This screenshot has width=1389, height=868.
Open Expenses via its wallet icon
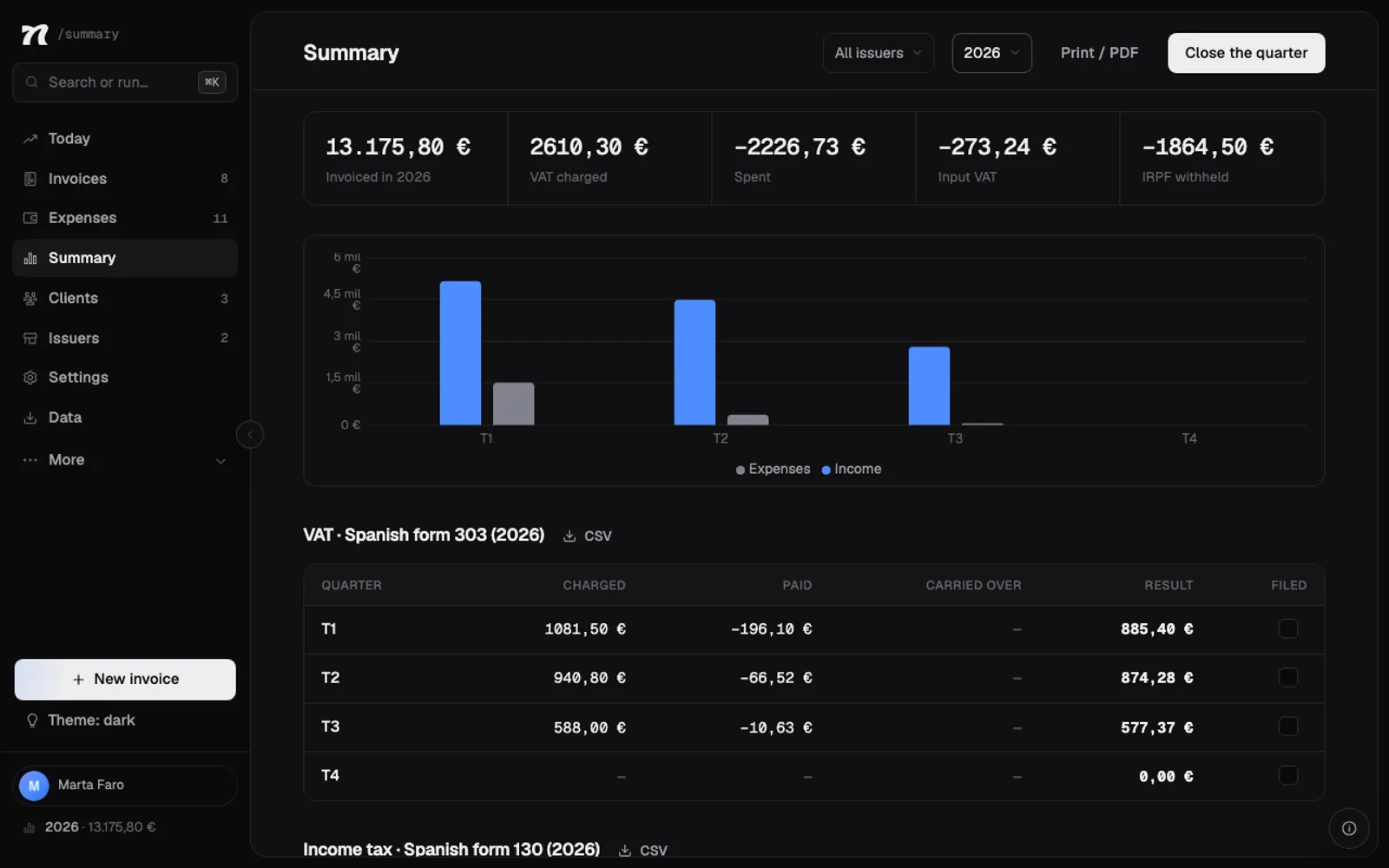coord(30,218)
